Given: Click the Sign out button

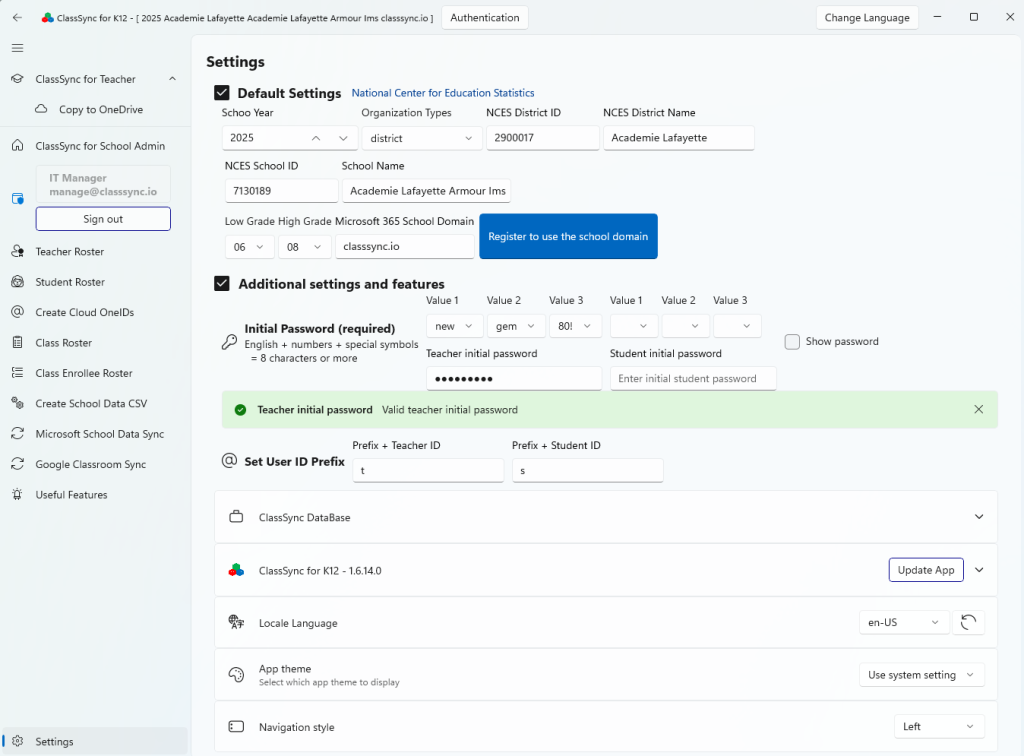Looking at the screenshot, I should point(103,219).
